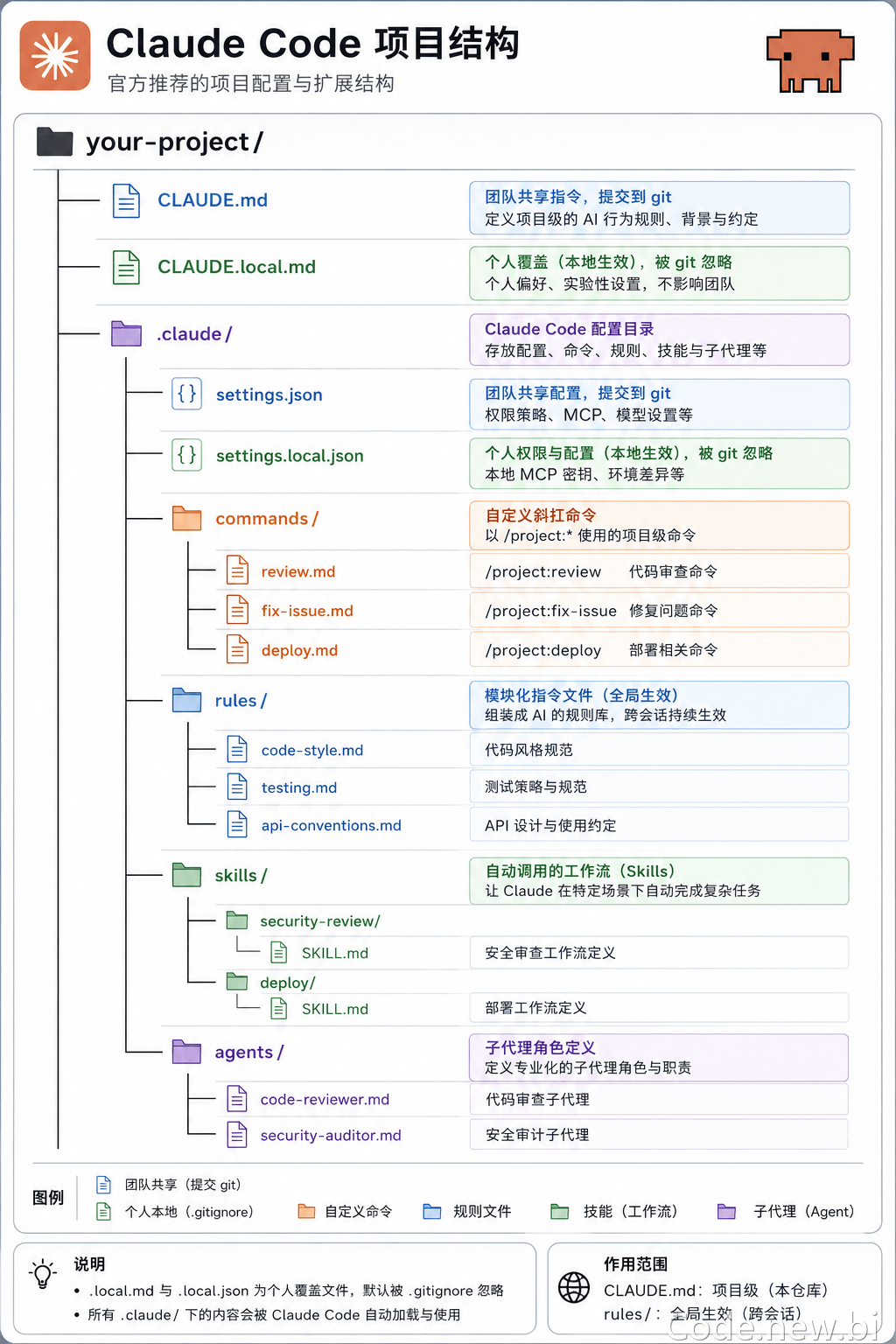Viewport: 896px width, 1344px height.
Task: Click the 模块化指令文件（全局生效）box
Action: [x=660, y=704]
